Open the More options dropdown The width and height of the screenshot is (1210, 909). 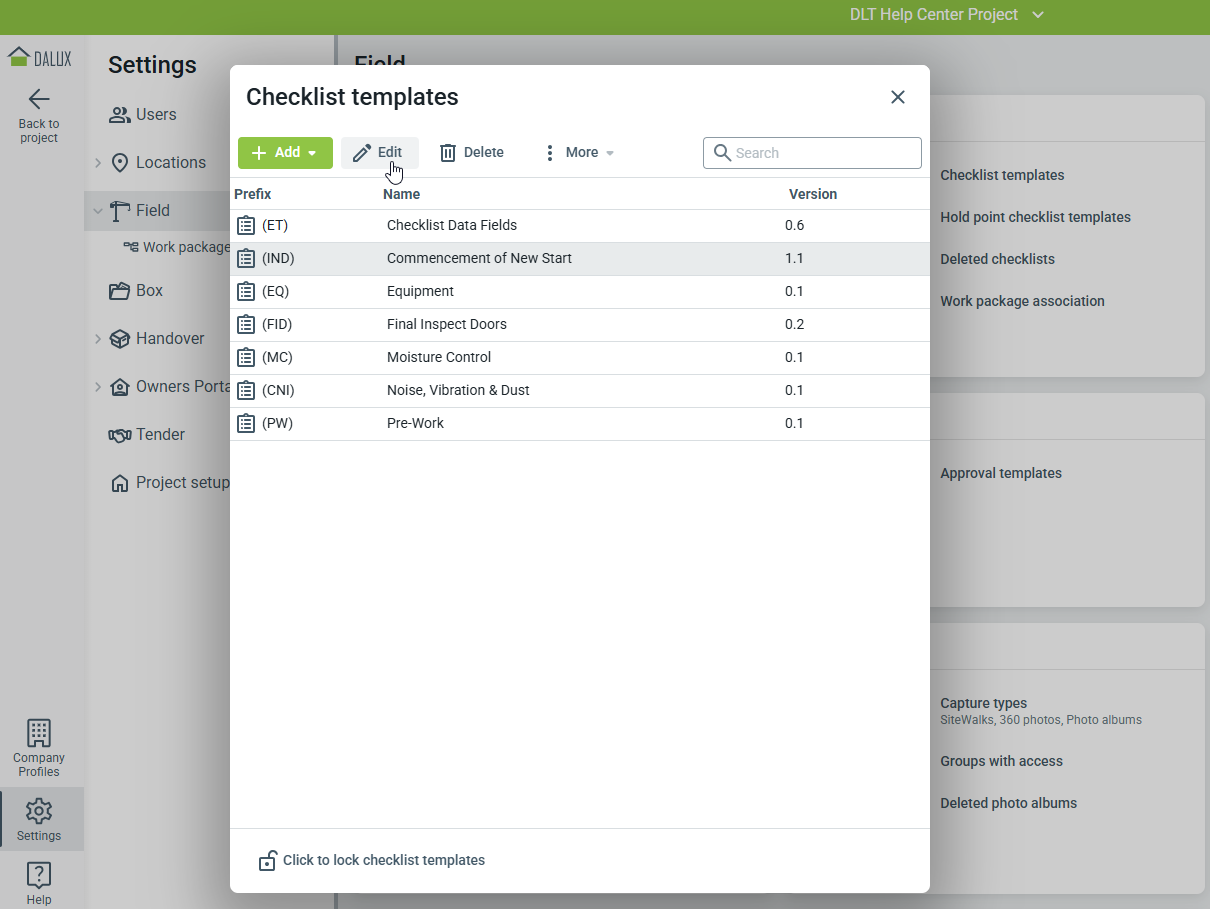tap(579, 153)
